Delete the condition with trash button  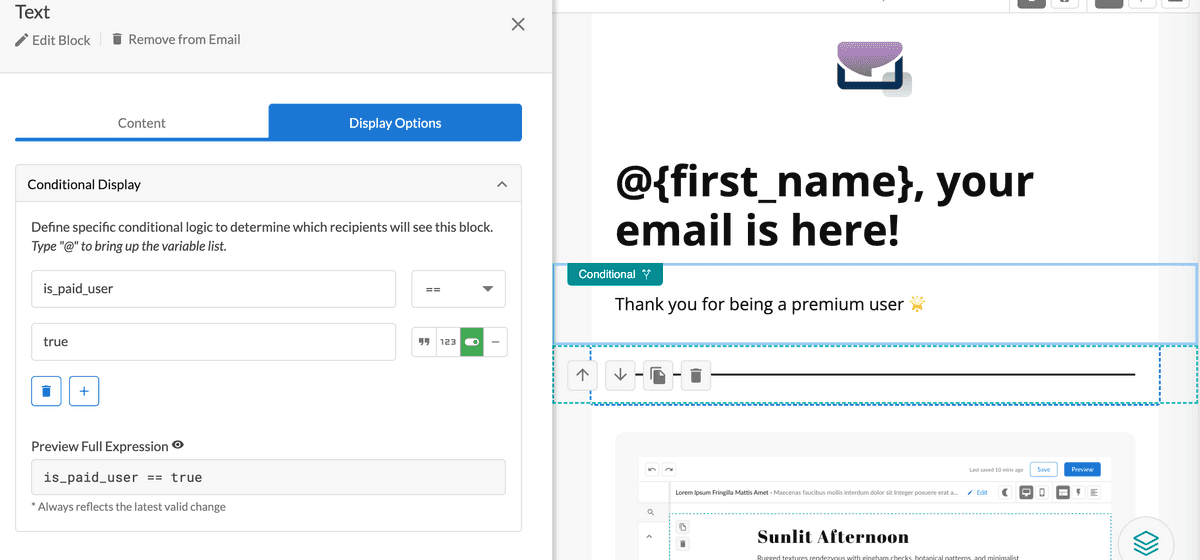(46, 391)
